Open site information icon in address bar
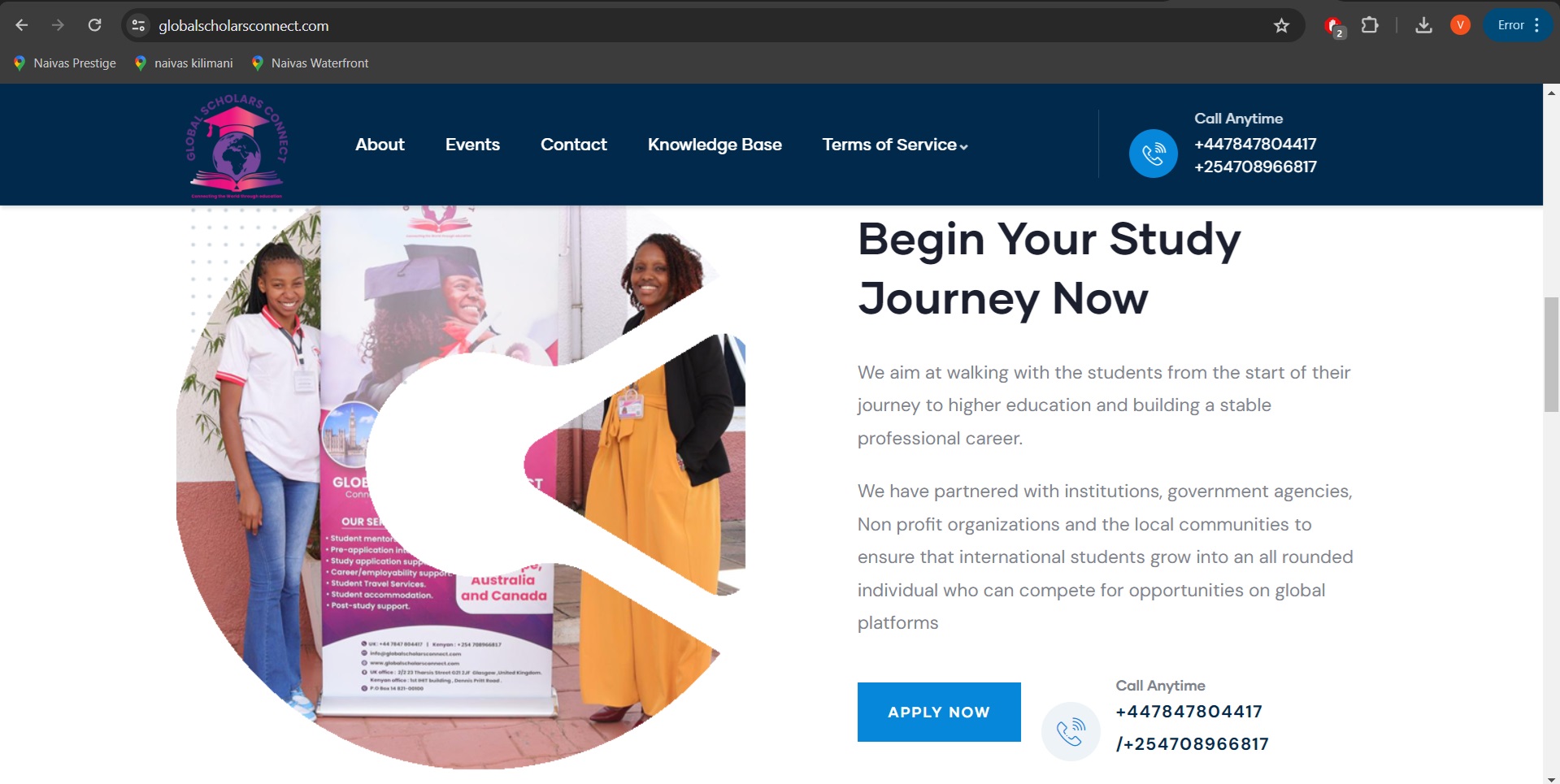The image size is (1560, 784). 139,25
